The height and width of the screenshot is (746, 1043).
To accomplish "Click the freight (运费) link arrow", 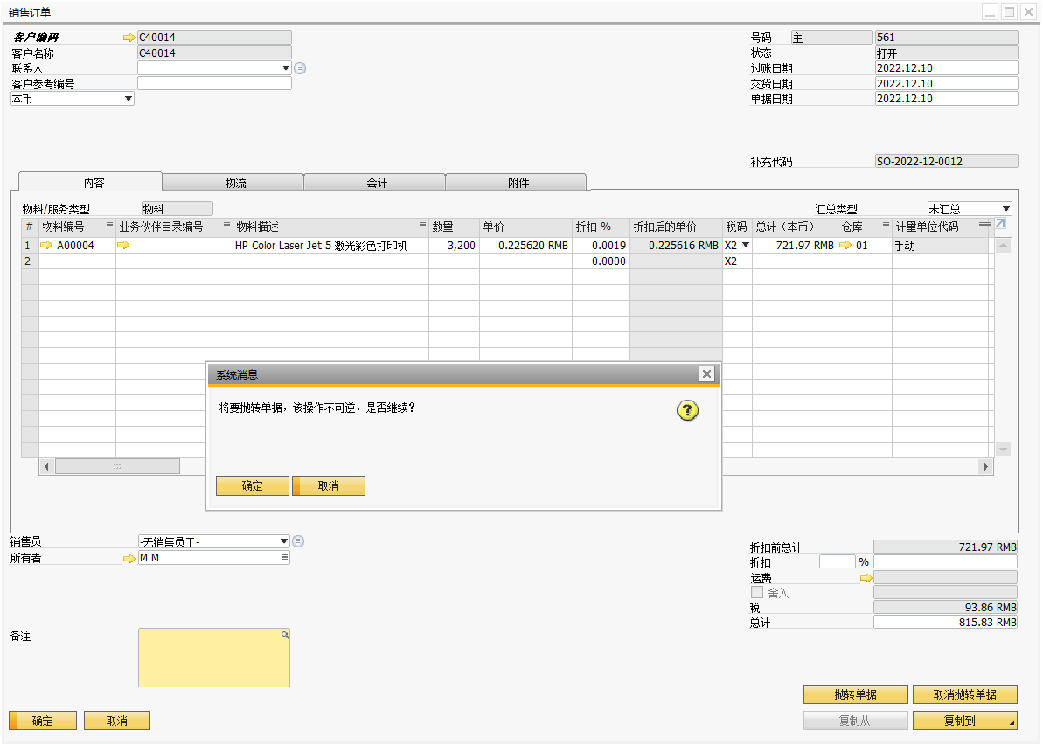I will click(x=866, y=578).
